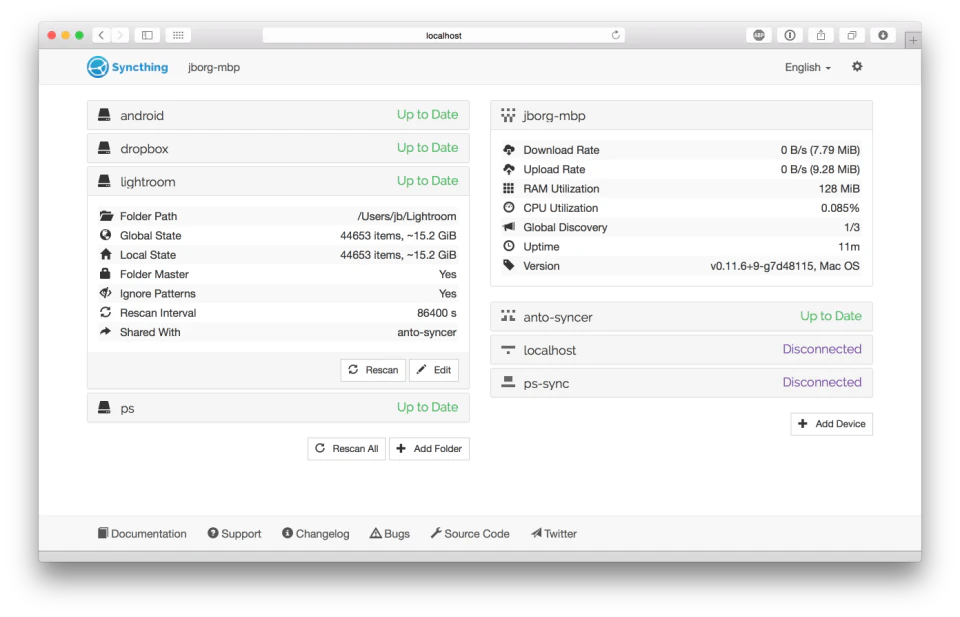Screen dimensions: 960x617
Task: Click the Download Rate cloud icon
Action: [510, 149]
